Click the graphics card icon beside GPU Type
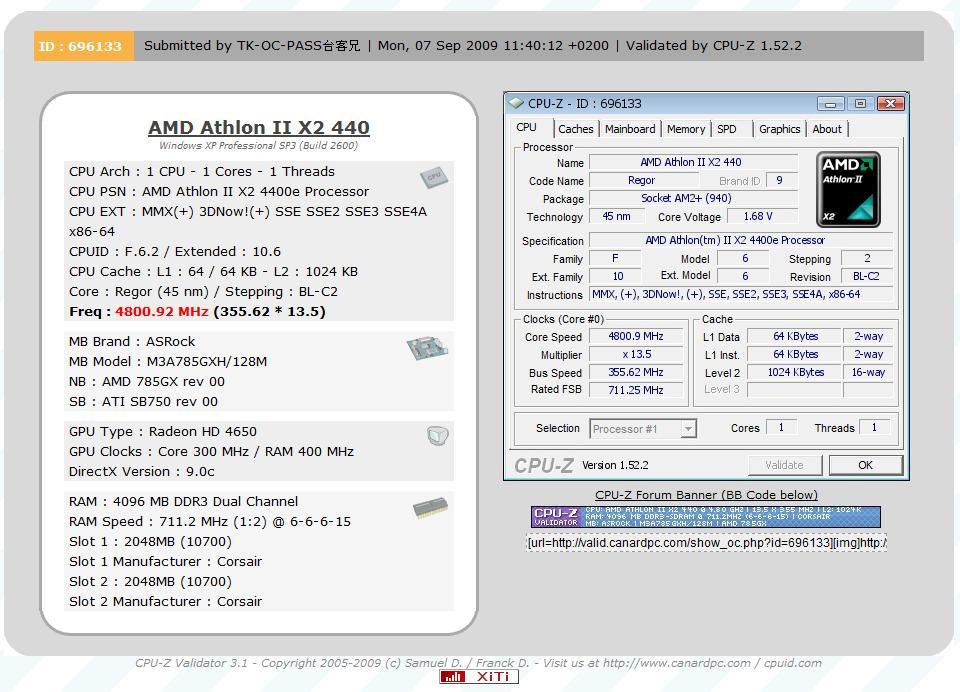 pos(438,435)
